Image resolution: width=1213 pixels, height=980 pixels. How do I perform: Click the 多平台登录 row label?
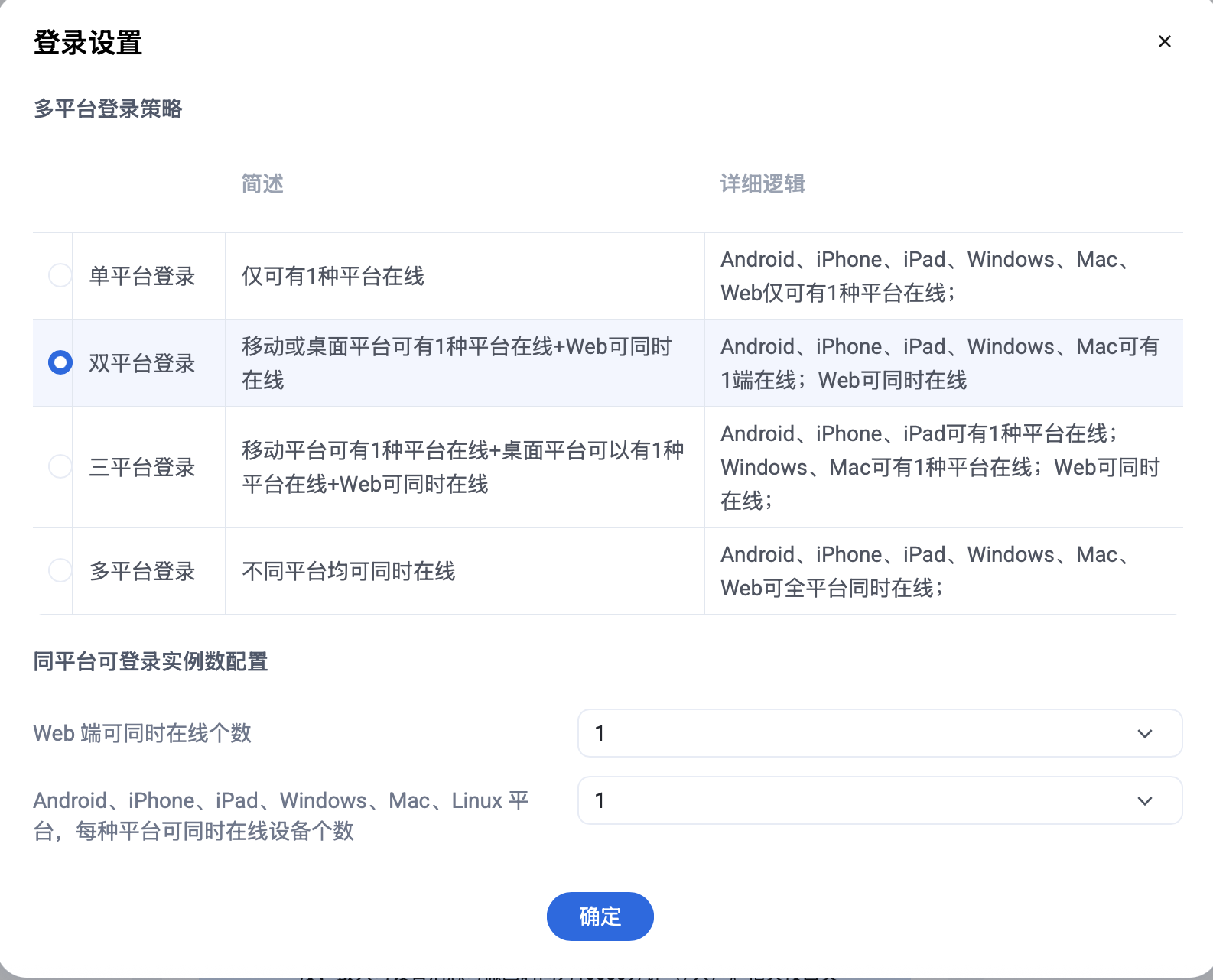[142, 571]
